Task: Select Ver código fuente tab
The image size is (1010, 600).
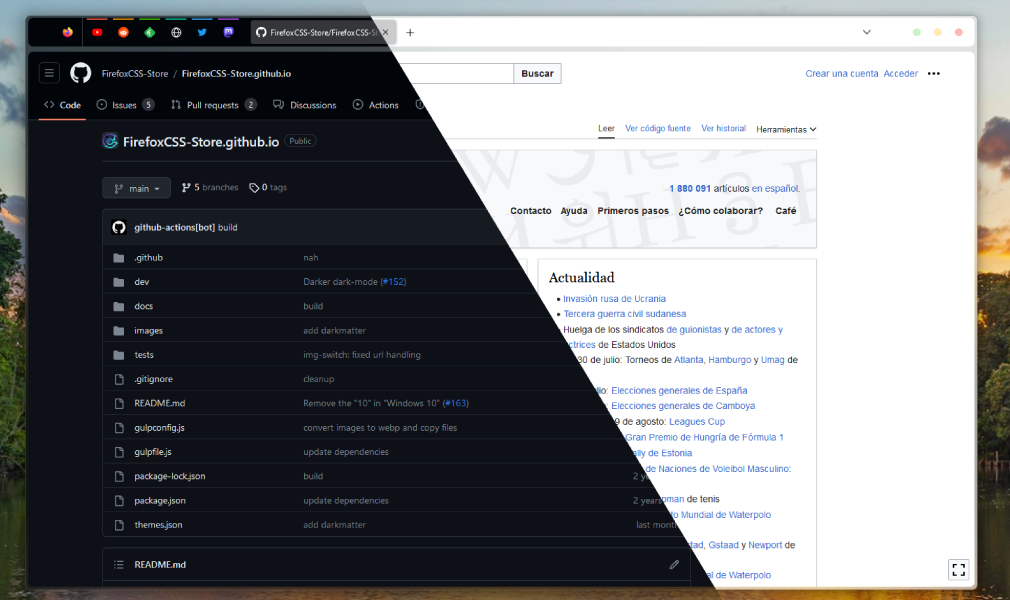Action: [658, 128]
